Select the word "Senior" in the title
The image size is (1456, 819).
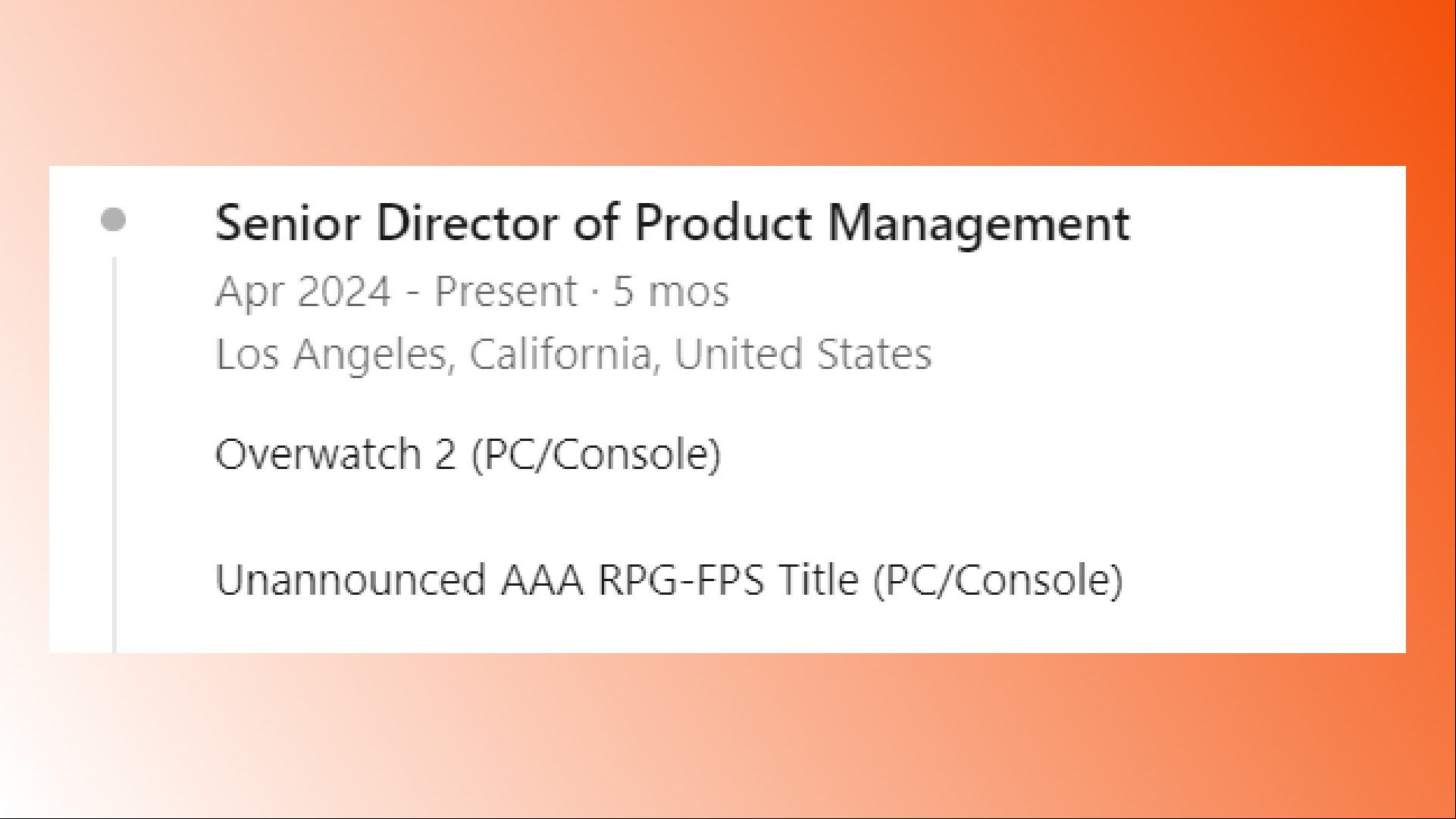(x=287, y=224)
